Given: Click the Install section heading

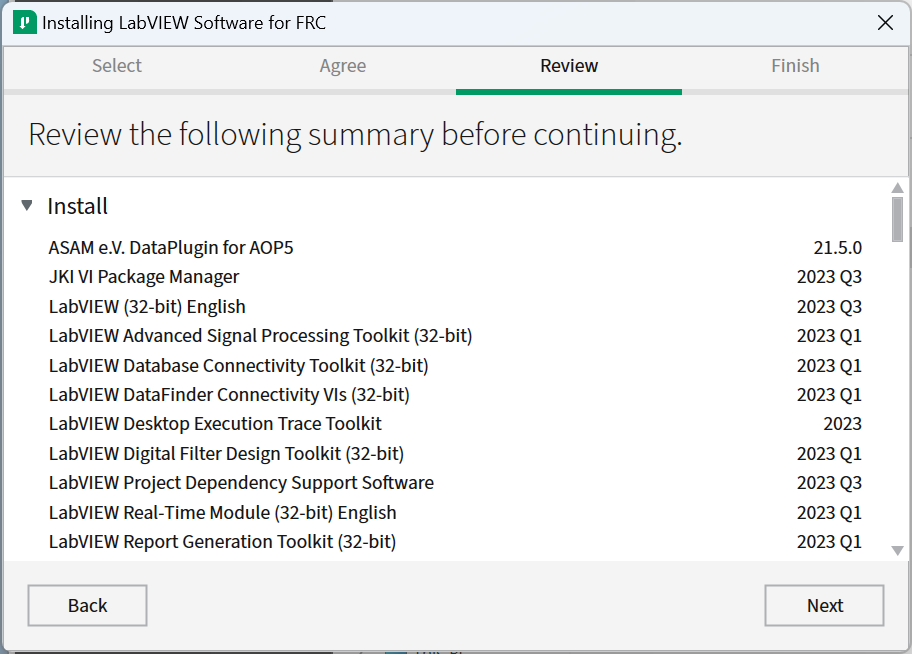Looking at the screenshot, I should point(78,206).
